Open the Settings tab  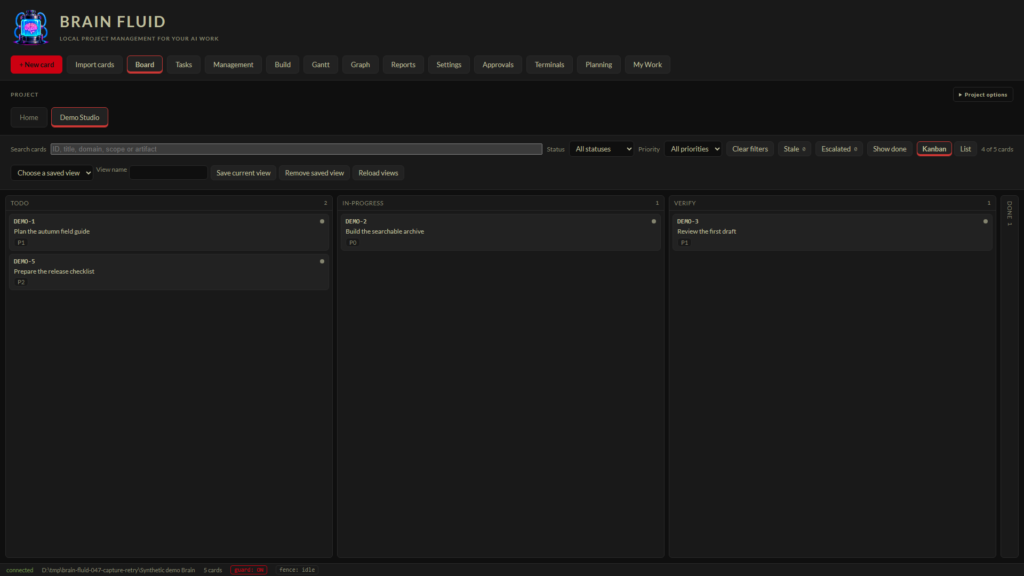(449, 65)
